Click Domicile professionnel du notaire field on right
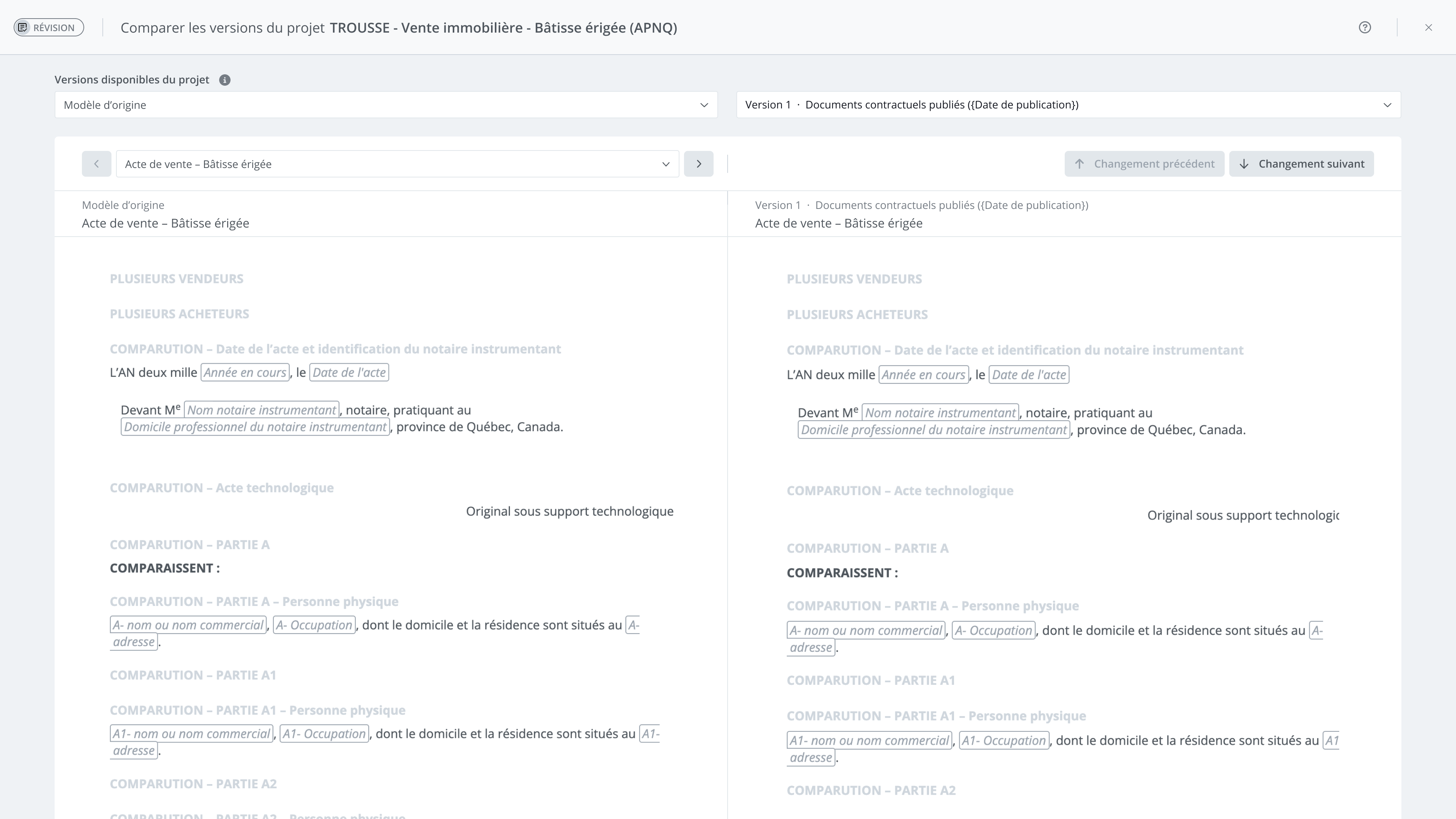This screenshot has width=1456, height=819. click(933, 430)
